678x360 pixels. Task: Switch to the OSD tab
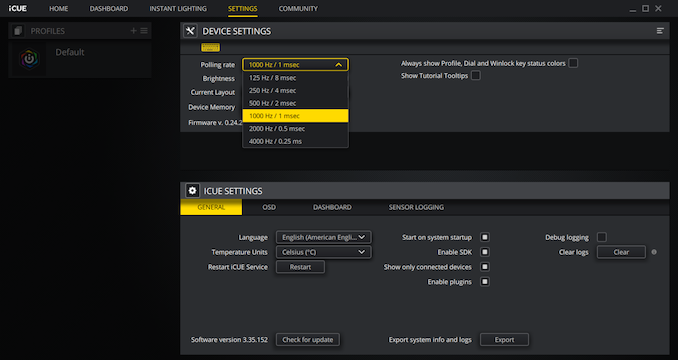pos(269,207)
